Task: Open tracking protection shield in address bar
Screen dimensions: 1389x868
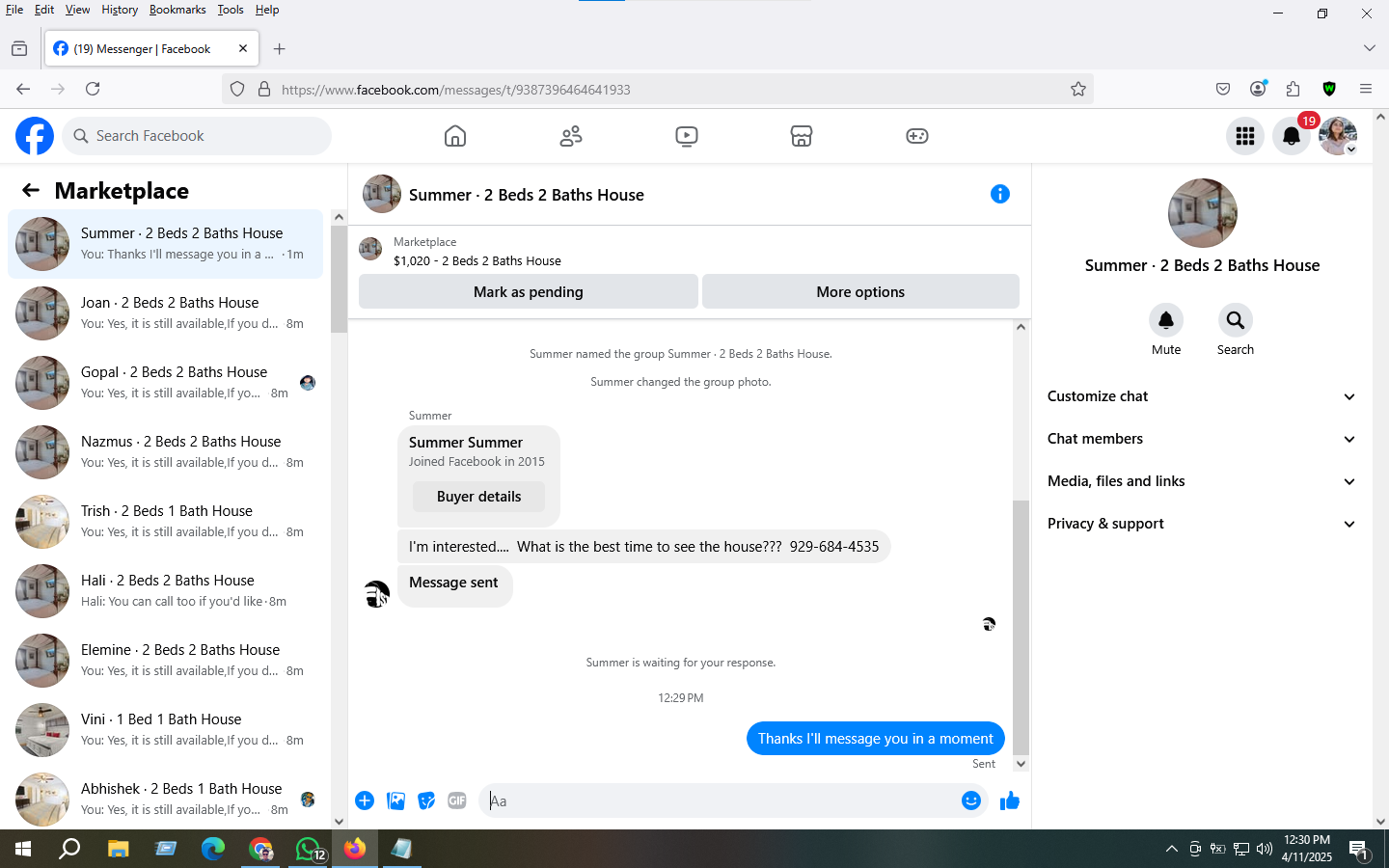Action: [237, 89]
